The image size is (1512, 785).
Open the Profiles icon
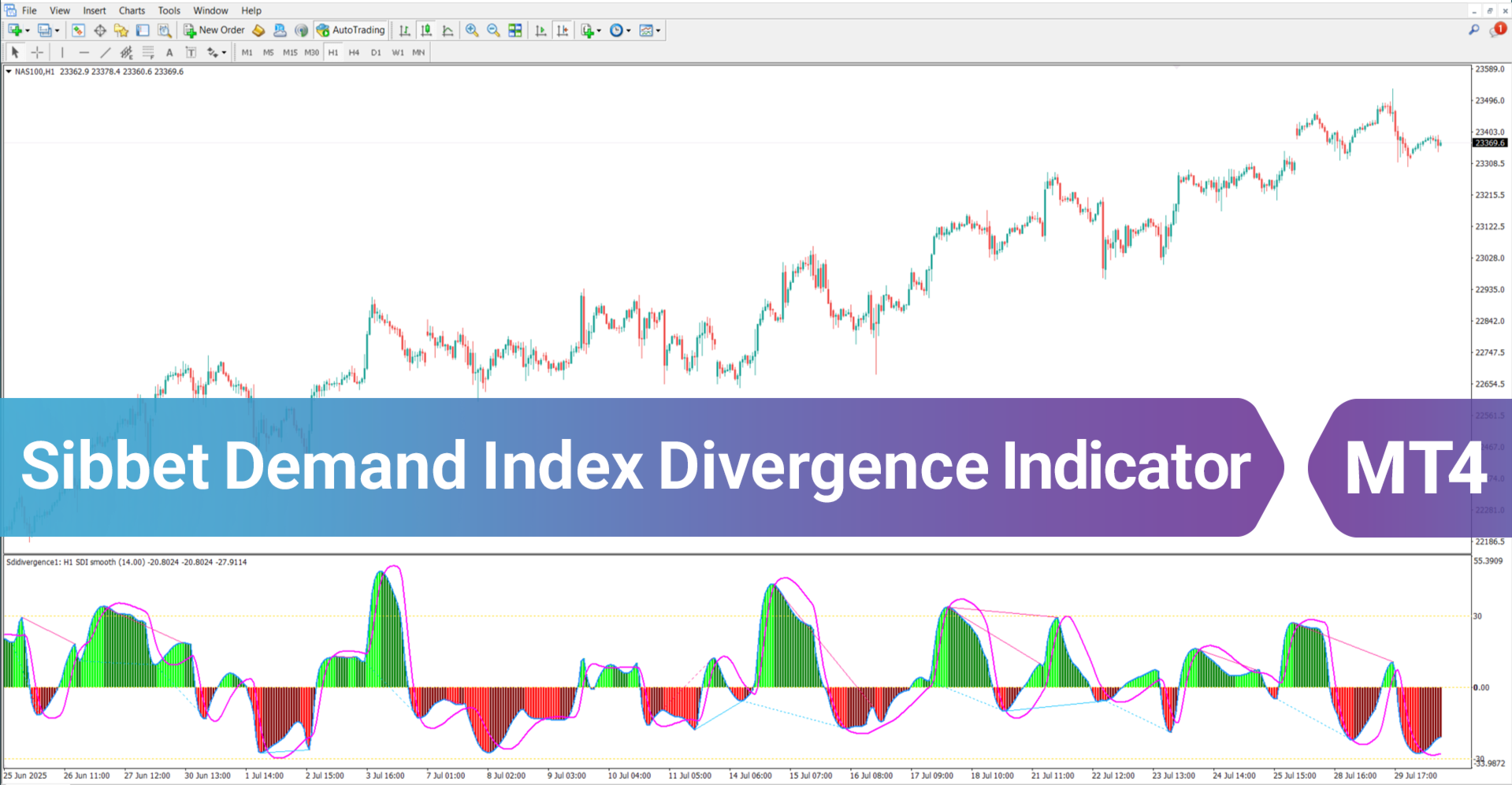coord(44,31)
